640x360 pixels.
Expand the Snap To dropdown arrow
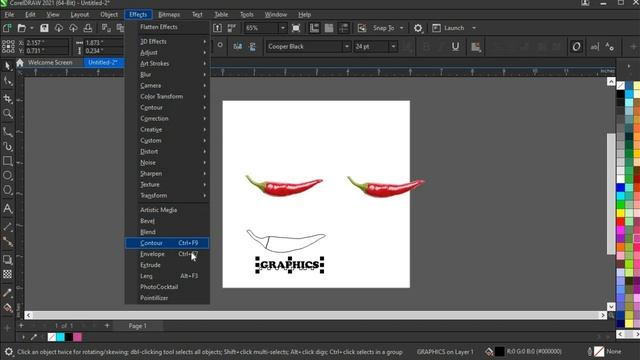[401, 28]
